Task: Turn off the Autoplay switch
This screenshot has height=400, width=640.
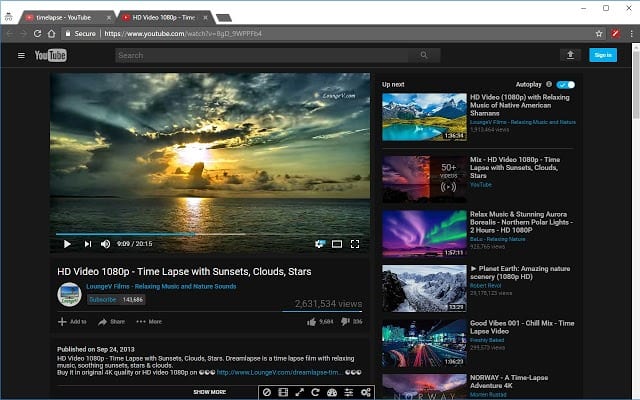Action: click(566, 85)
